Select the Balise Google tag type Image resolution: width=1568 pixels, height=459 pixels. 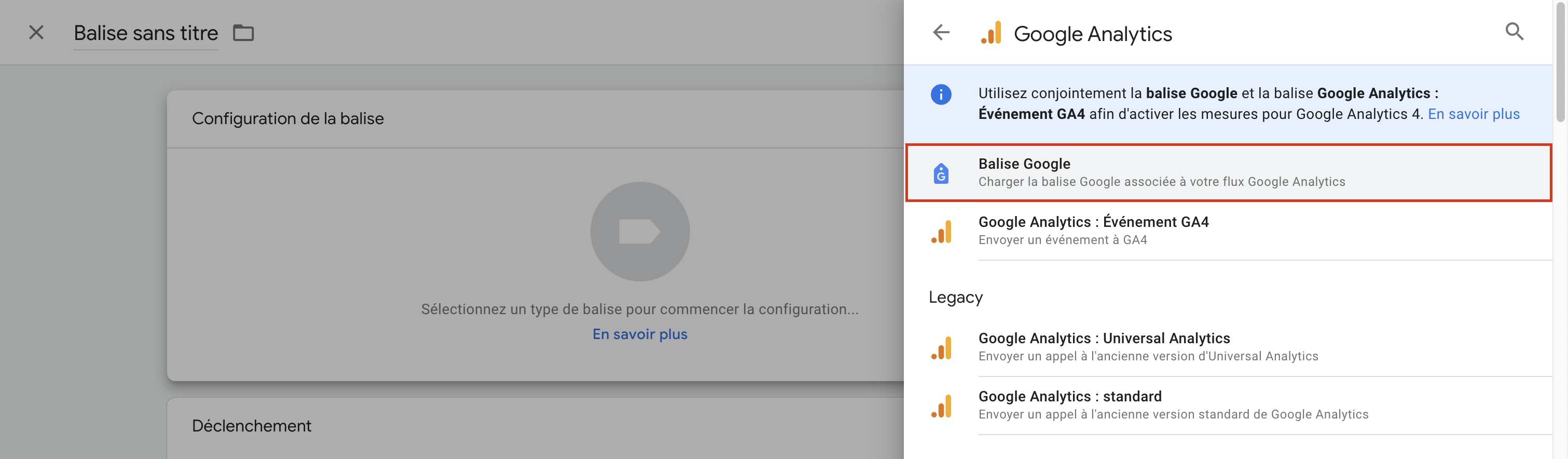1160,172
